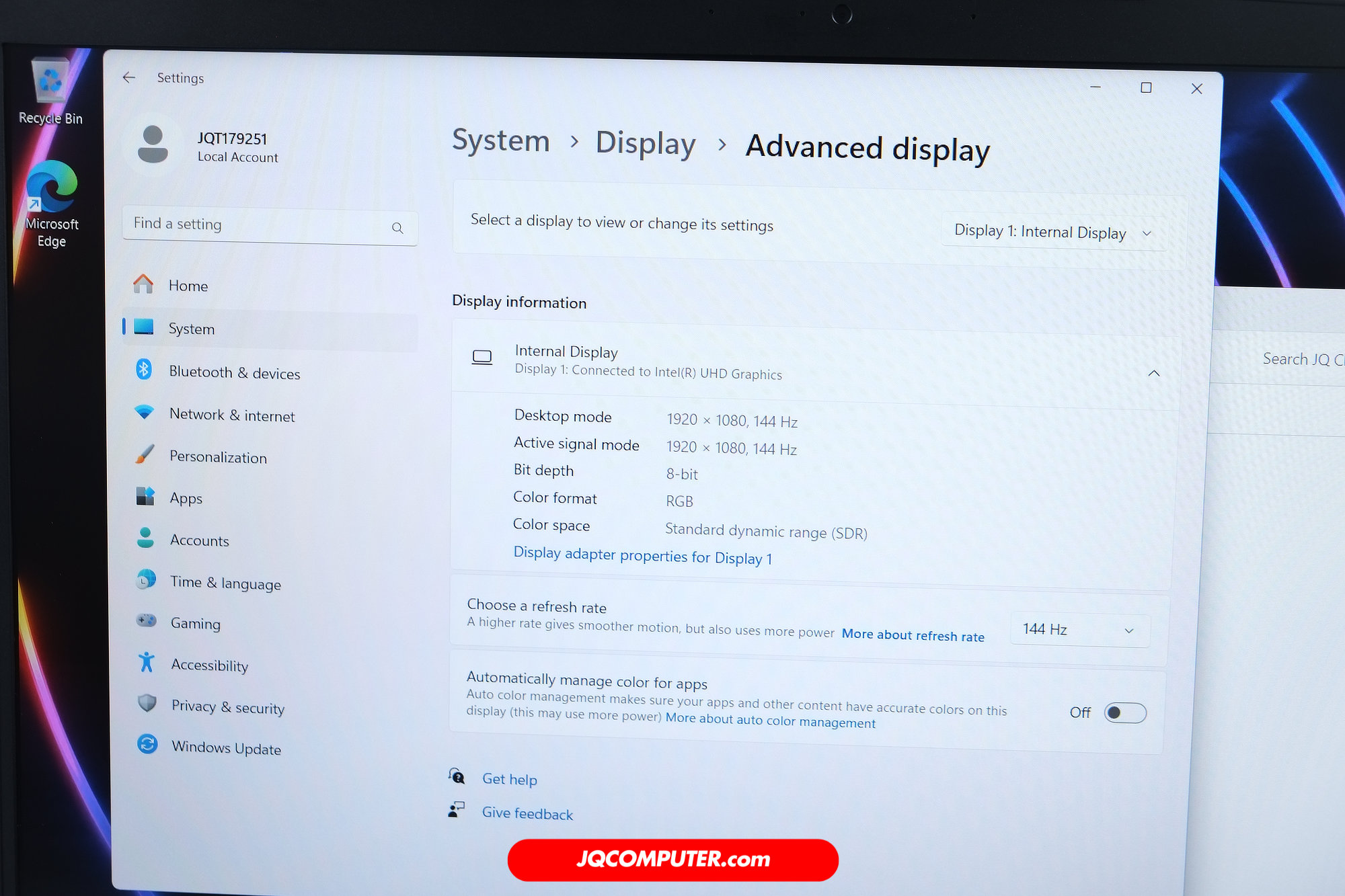The width and height of the screenshot is (1345, 896).
Task: Click the Give feedback person icon
Action: click(x=457, y=809)
